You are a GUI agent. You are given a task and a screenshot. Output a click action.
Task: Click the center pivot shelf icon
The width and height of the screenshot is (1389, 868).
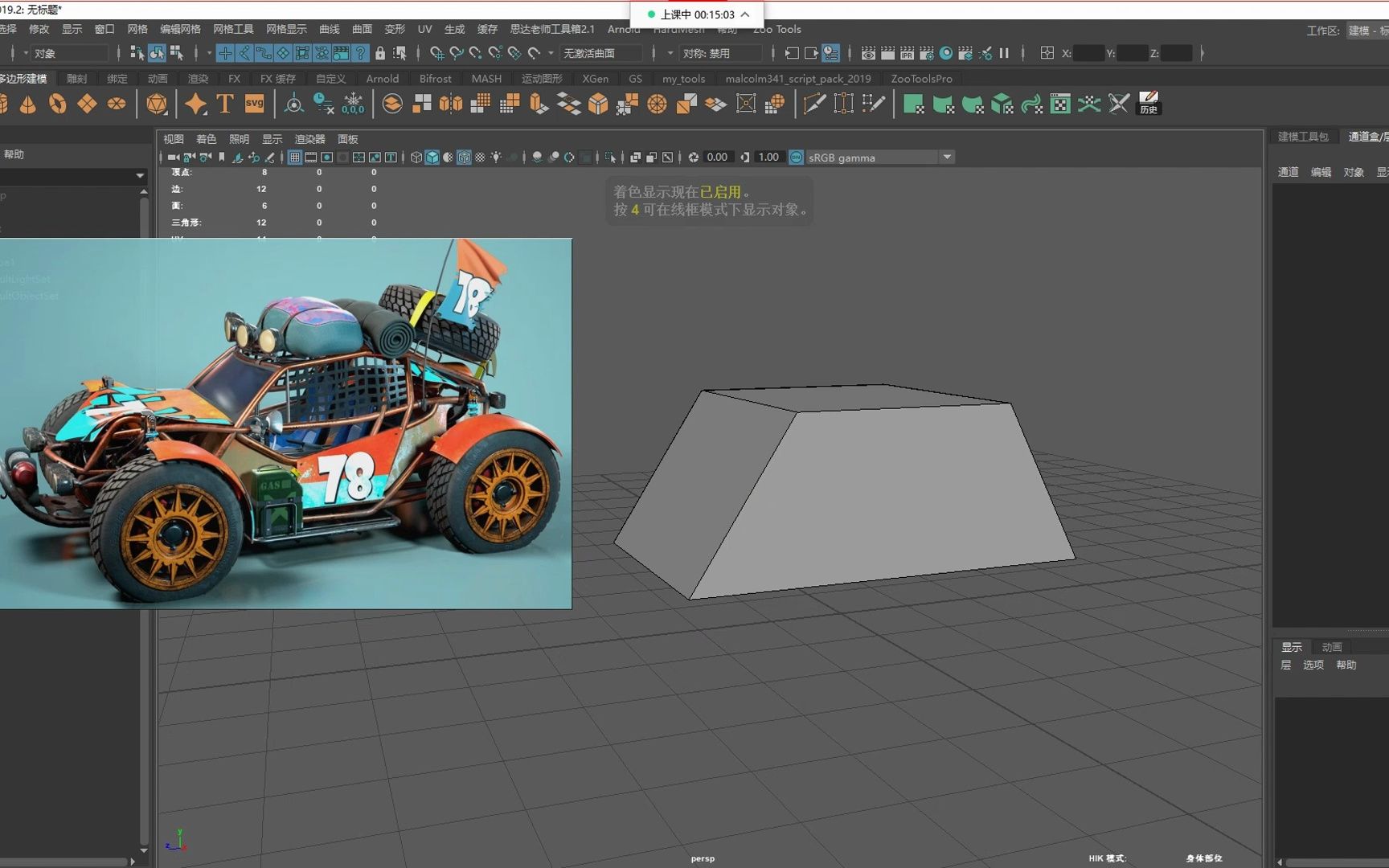294,104
